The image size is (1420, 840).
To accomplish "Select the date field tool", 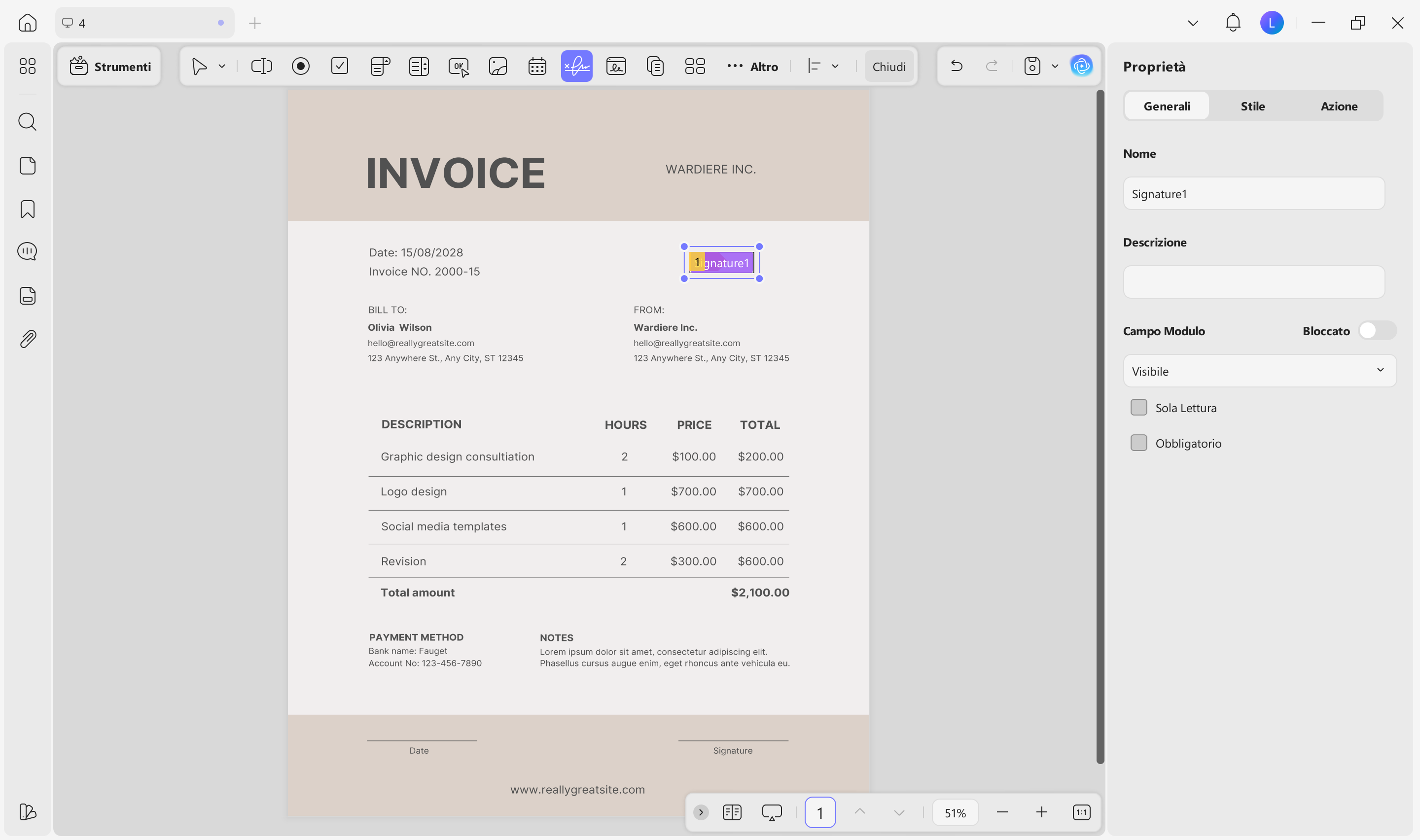I will click(x=537, y=66).
